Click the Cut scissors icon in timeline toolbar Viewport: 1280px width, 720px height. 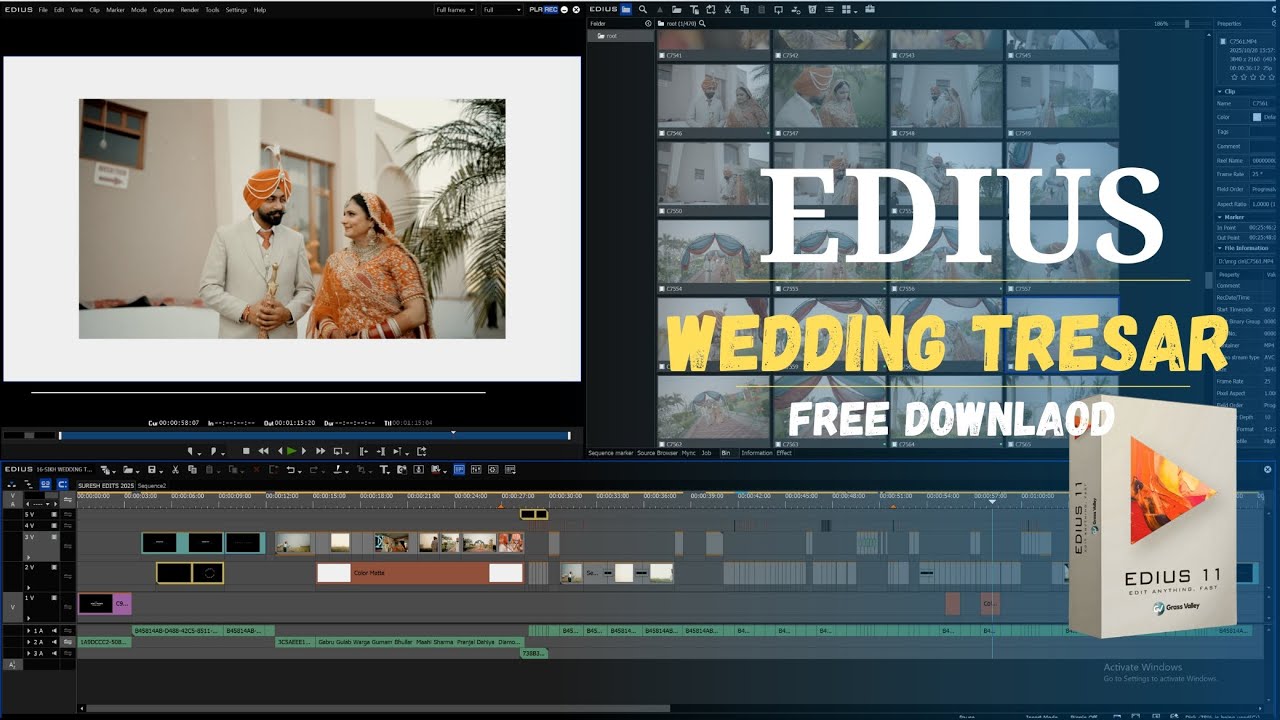tap(175, 469)
